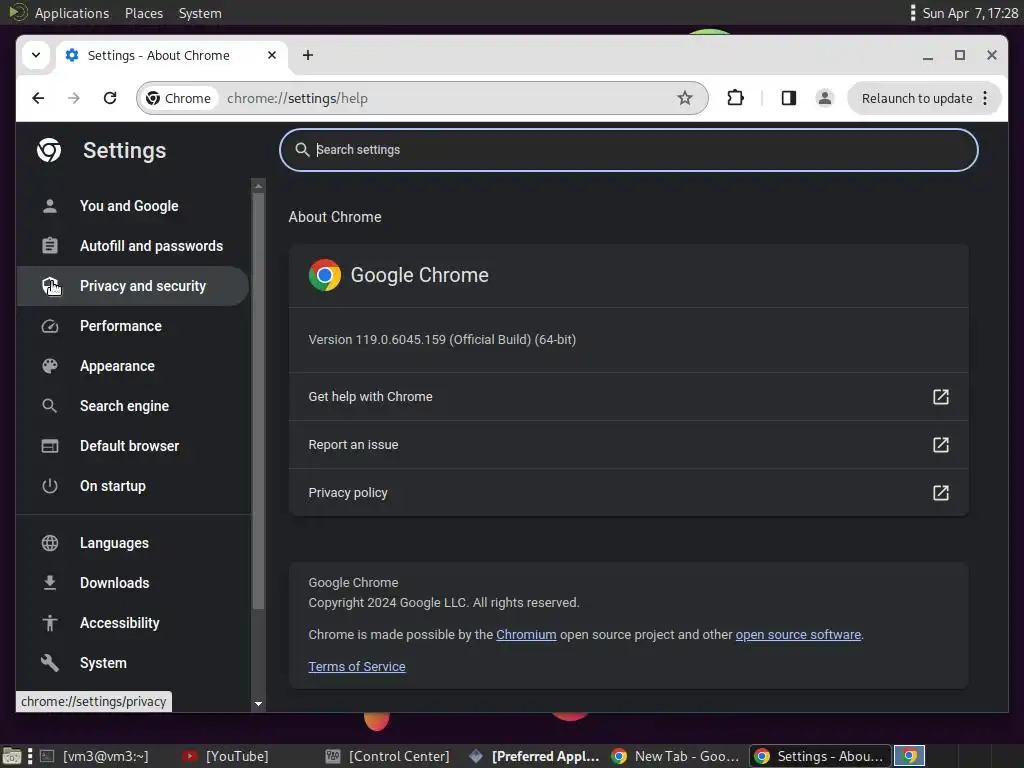Open Search engine settings
This screenshot has width=1024, height=768.
(133, 406)
